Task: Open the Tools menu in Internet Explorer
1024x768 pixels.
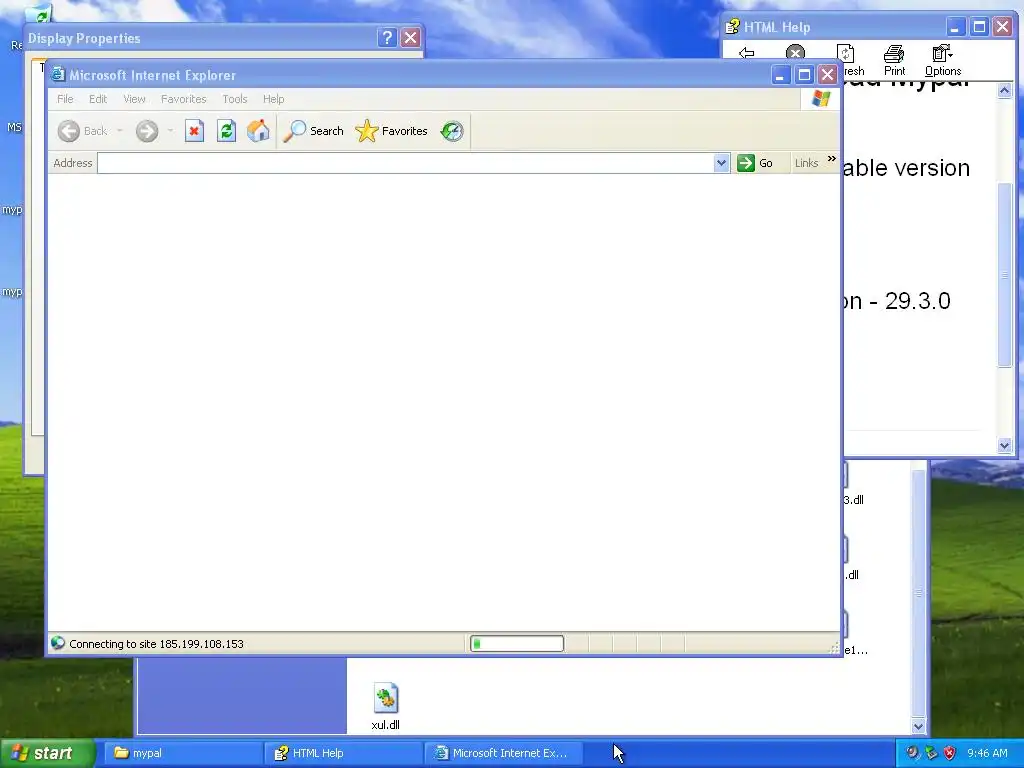Action: pyautogui.click(x=234, y=99)
